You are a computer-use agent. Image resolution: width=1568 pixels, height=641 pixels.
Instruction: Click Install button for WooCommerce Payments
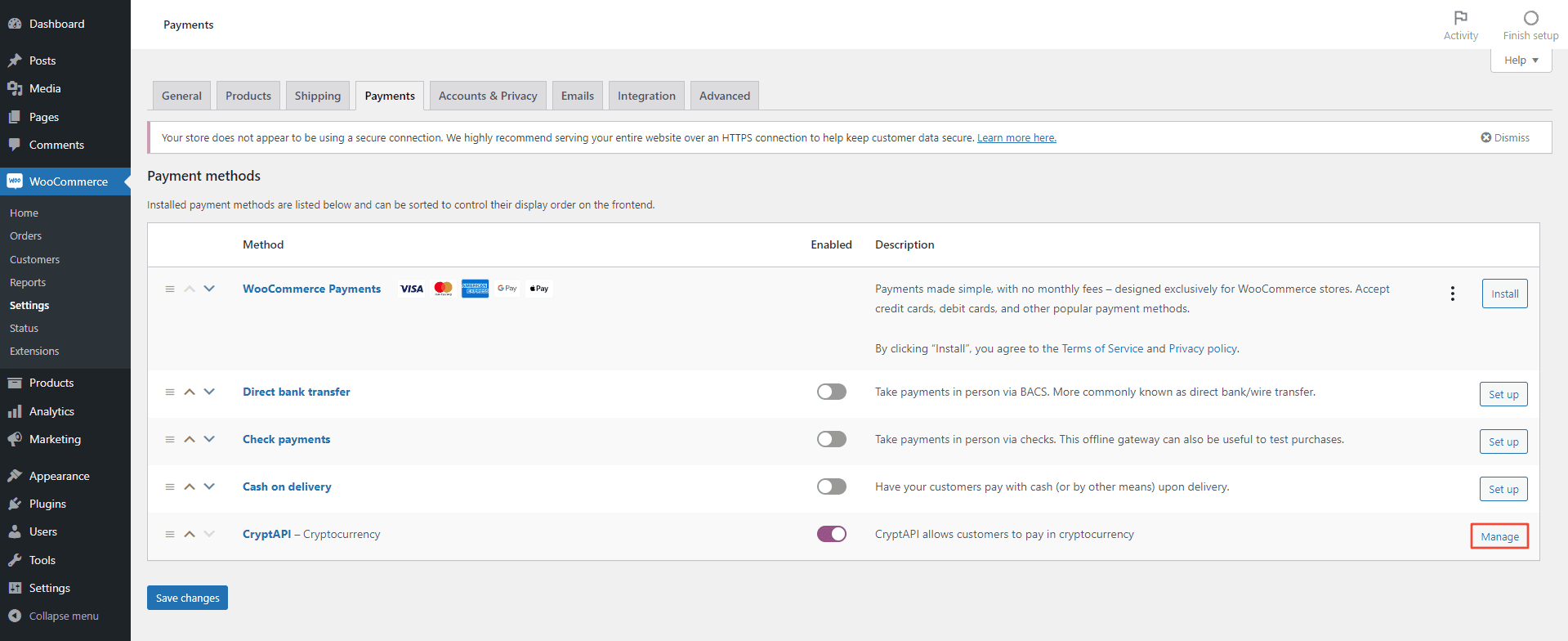click(1504, 294)
